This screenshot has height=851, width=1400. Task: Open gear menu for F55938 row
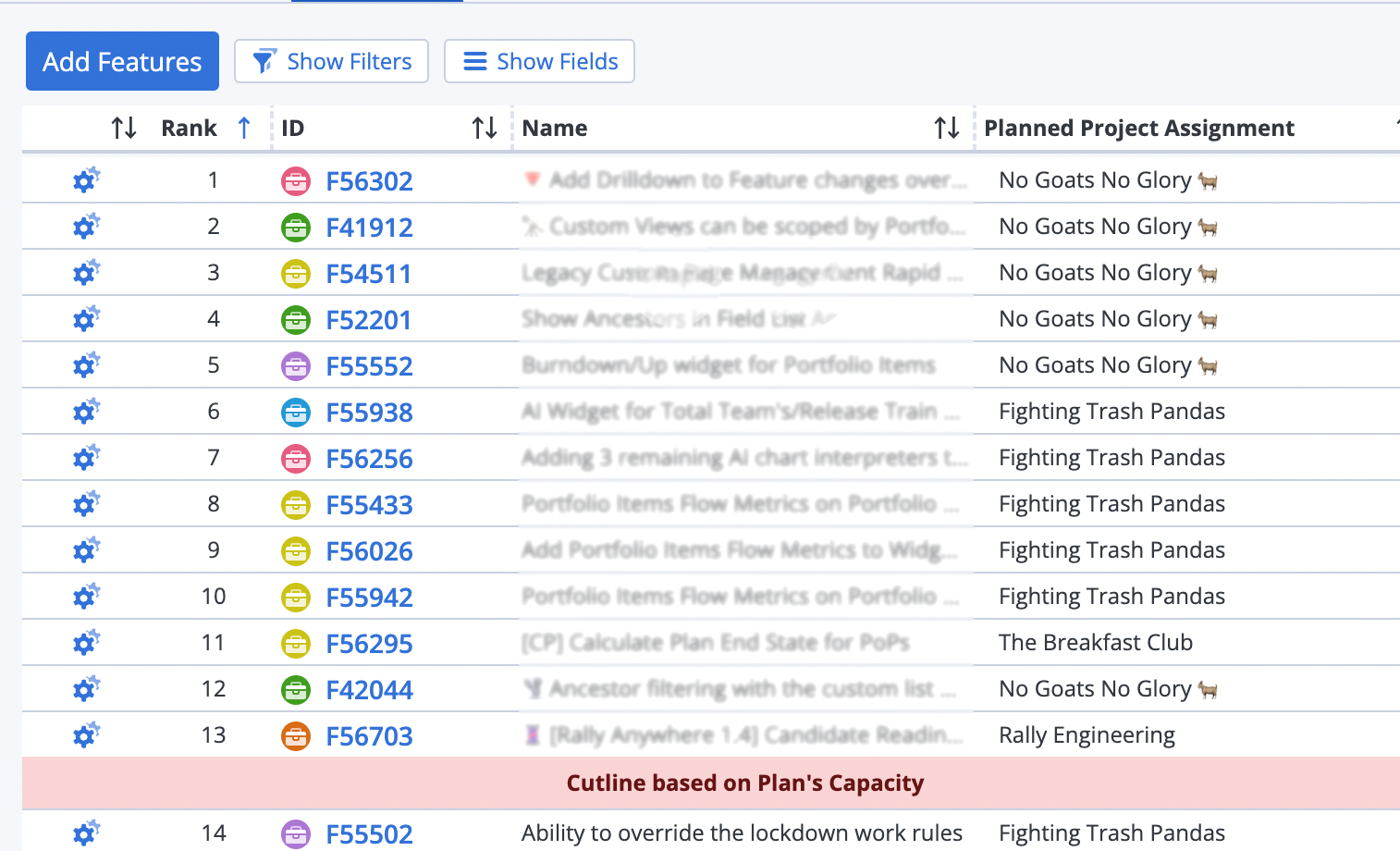[x=85, y=412]
